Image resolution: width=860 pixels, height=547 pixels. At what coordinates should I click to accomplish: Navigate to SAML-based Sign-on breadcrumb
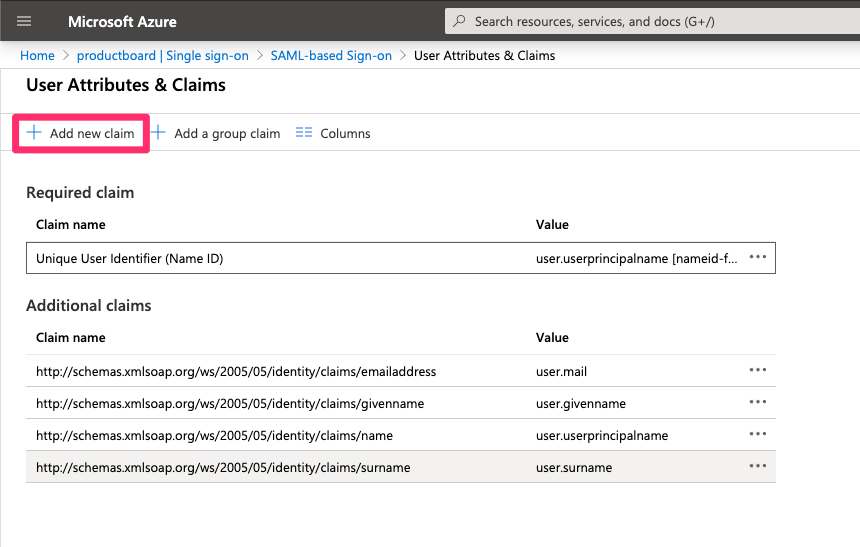pyautogui.click(x=331, y=56)
